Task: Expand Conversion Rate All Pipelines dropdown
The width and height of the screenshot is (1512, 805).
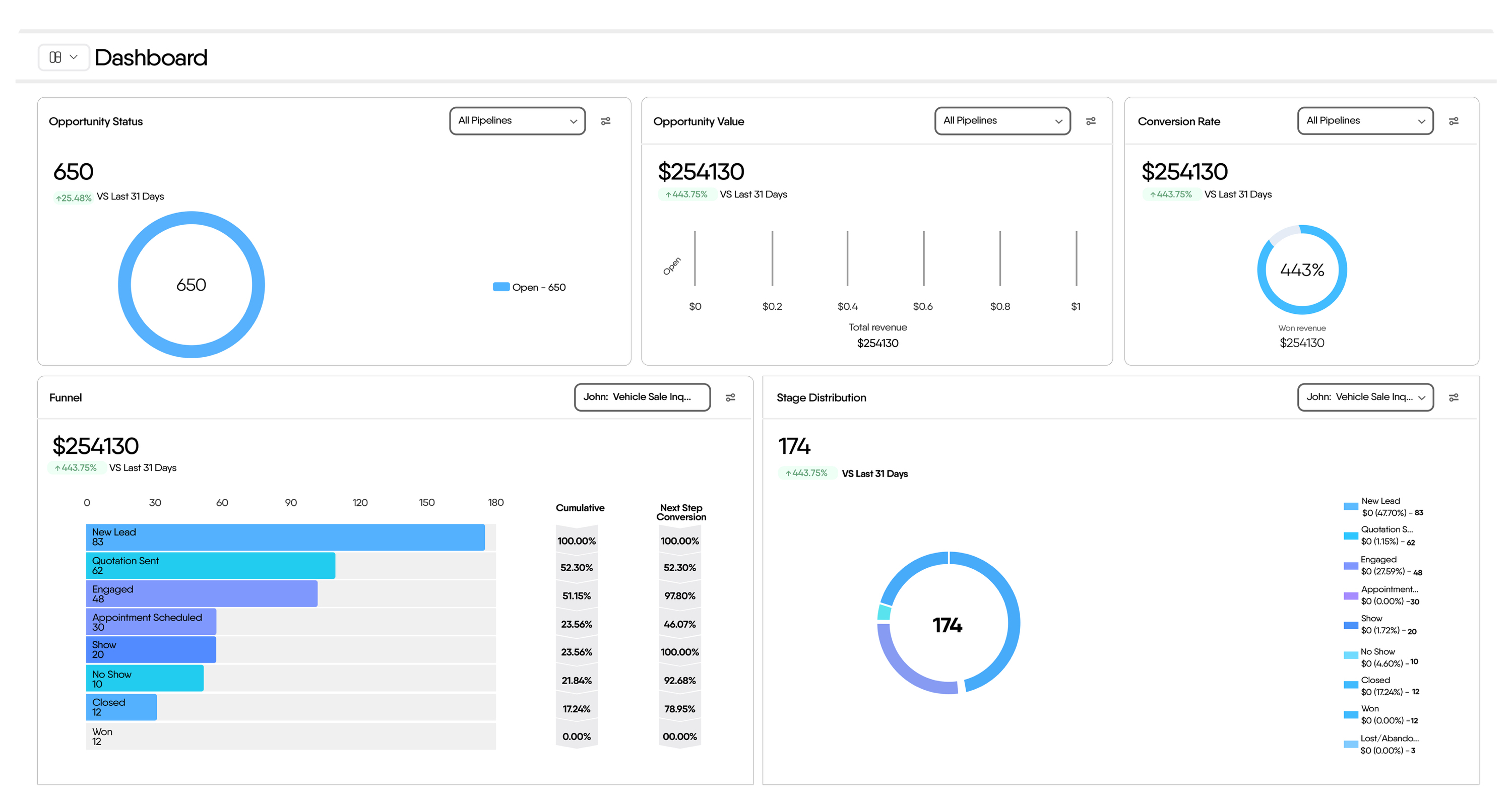Action: click(1365, 121)
